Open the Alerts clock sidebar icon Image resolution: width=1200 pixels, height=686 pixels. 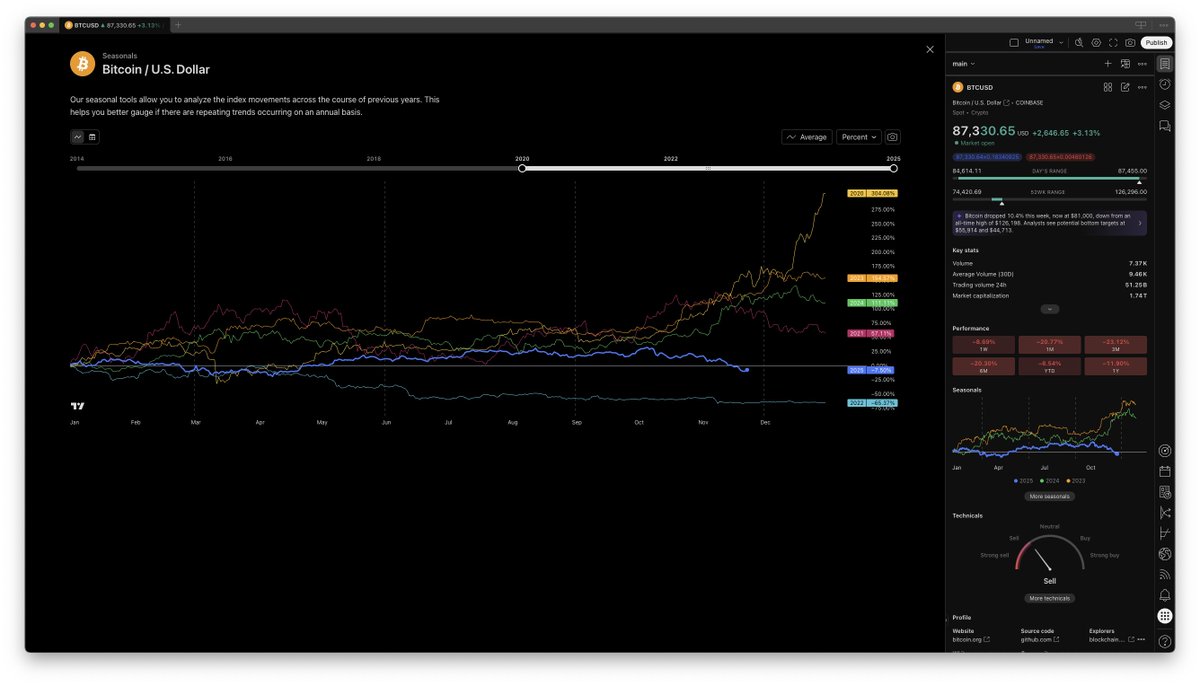point(1165,85)
